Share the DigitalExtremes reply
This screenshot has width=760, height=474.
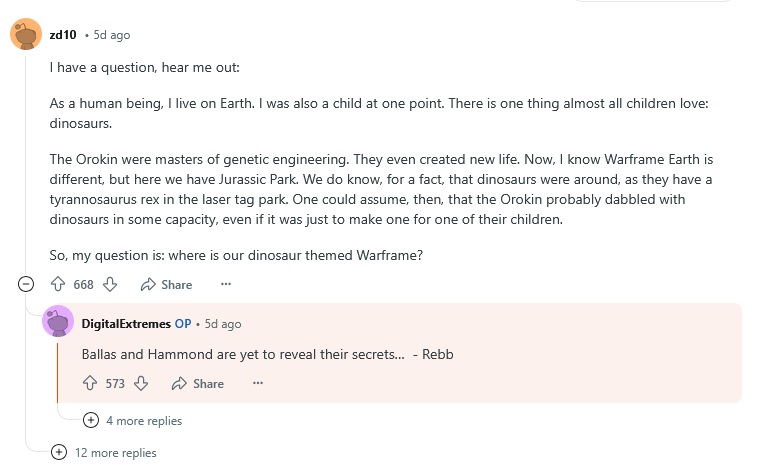click(198, 383)
